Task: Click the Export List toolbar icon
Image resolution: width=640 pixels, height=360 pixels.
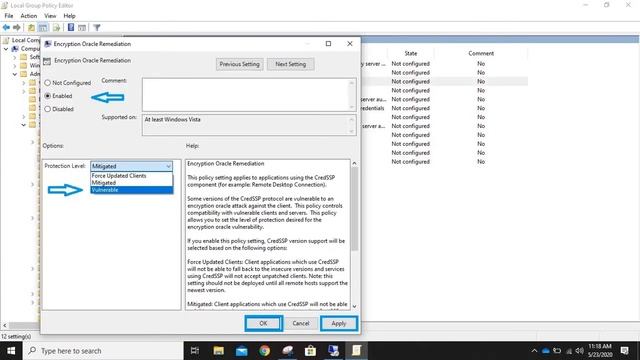Action: coord(56,28)
